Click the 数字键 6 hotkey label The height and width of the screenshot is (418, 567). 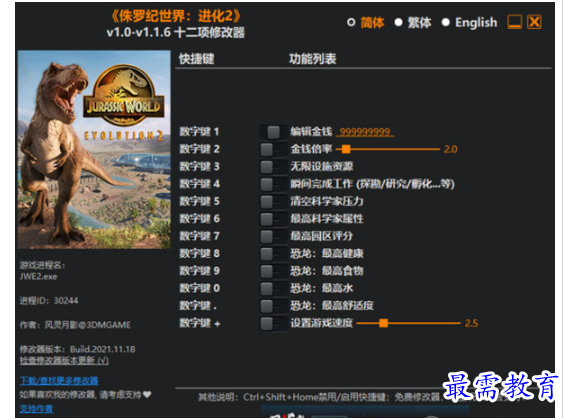coord(200,218)
